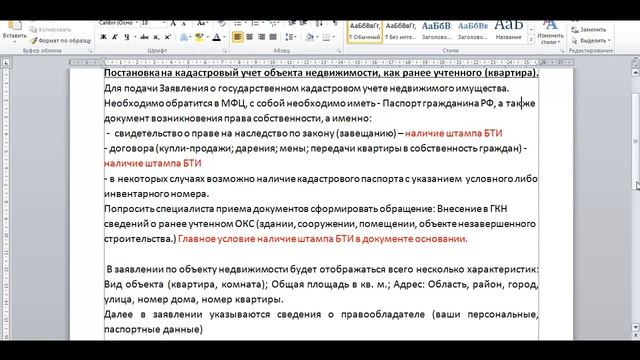The width and height of the screenshot is (640, 360).
Task: Open Абзац paragraph dialog launcher
Action: click(x=339, y=51)
